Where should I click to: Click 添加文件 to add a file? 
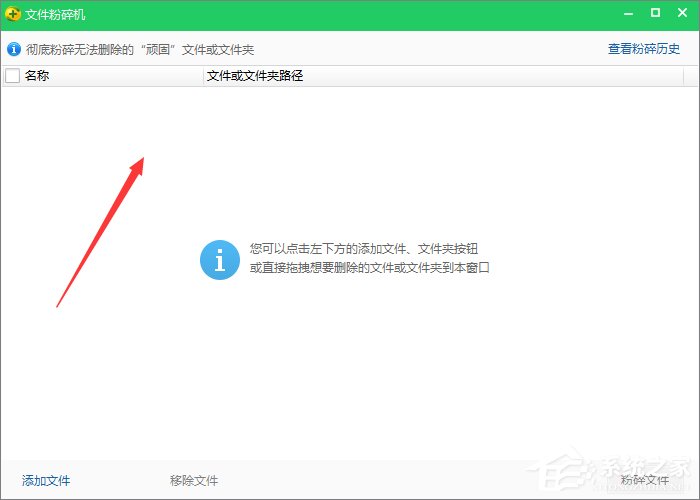pyautogui.click(x=46, y=481)
